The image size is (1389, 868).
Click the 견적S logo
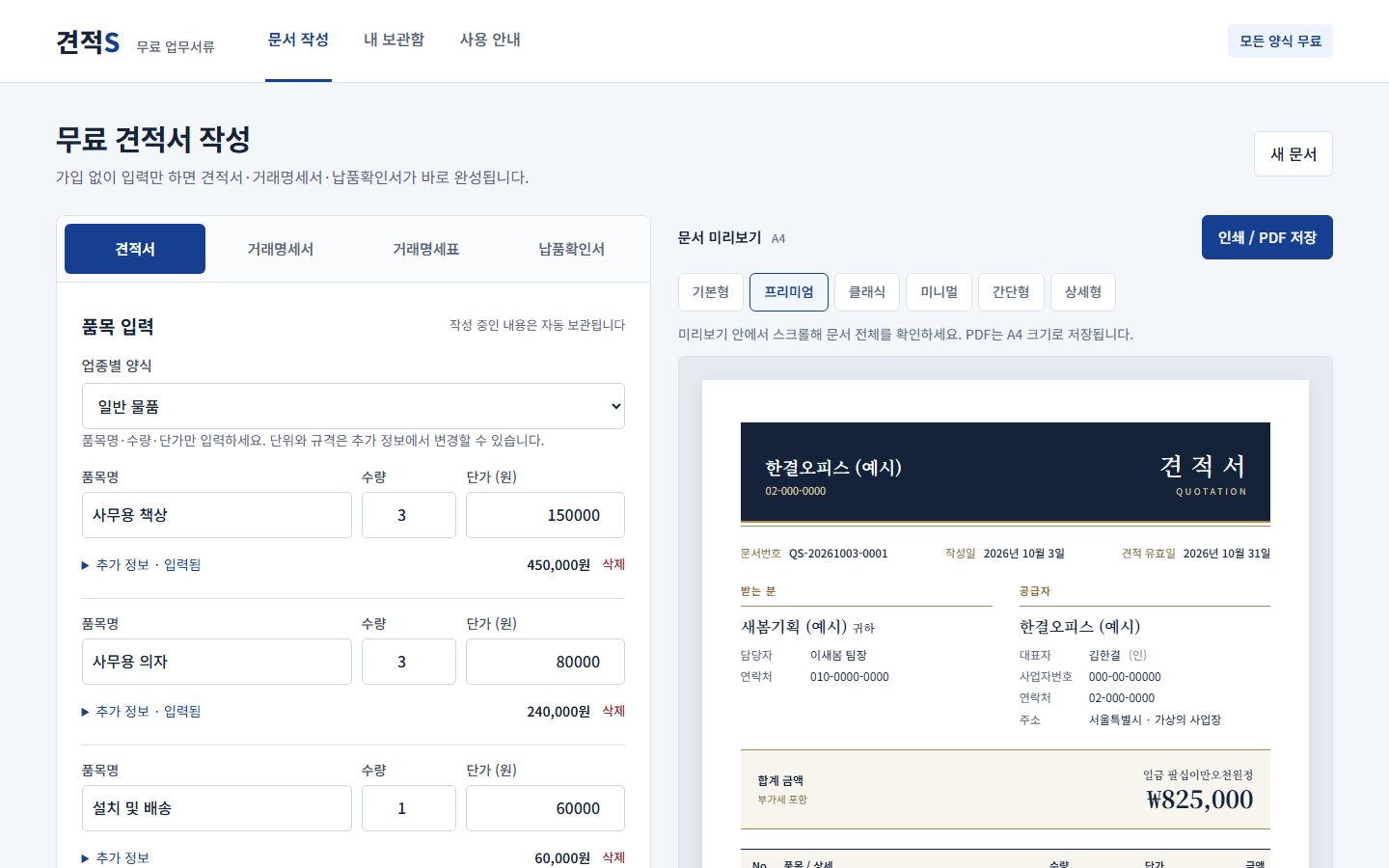[x=88, y=41]
